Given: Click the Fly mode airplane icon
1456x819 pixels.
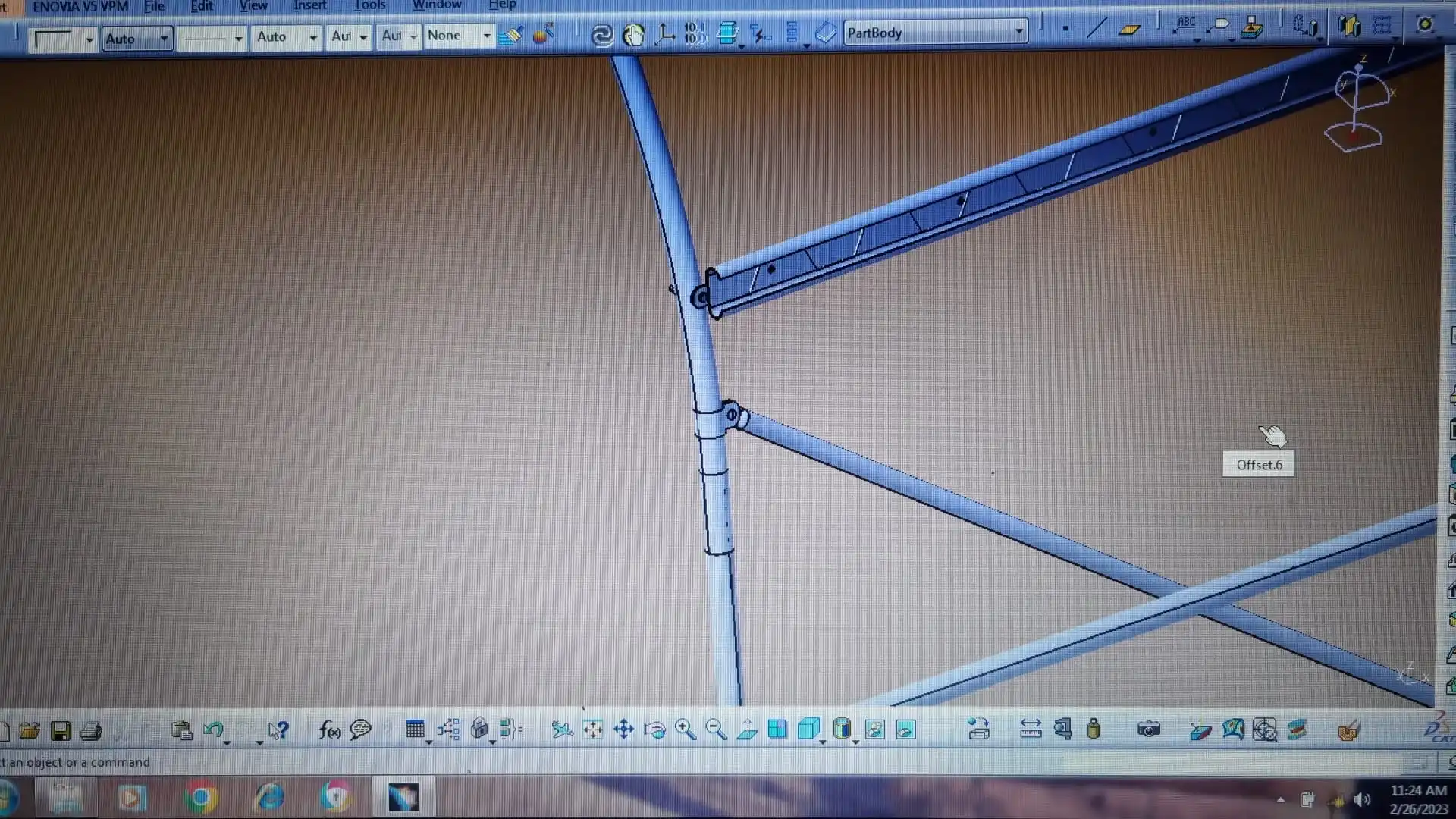Looking at the screenshot, I should coord(562,730).
